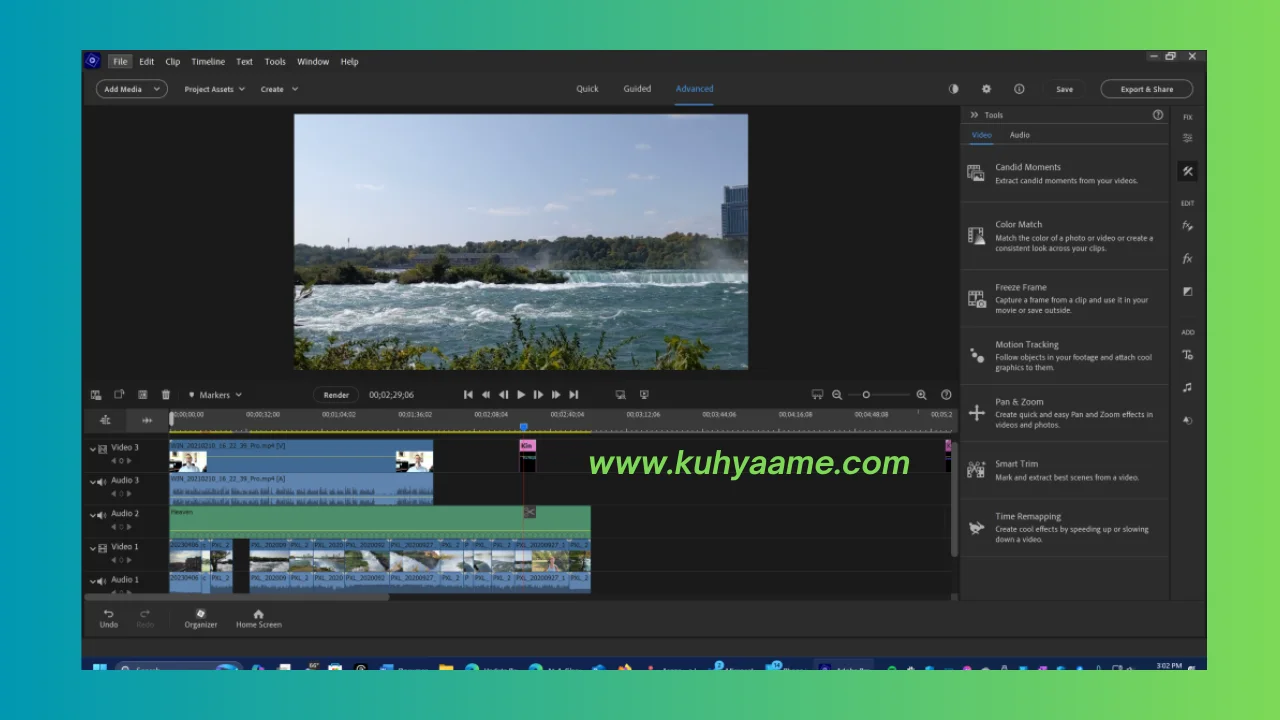
Task: Play the timeline preview
Action: [521, 395]
